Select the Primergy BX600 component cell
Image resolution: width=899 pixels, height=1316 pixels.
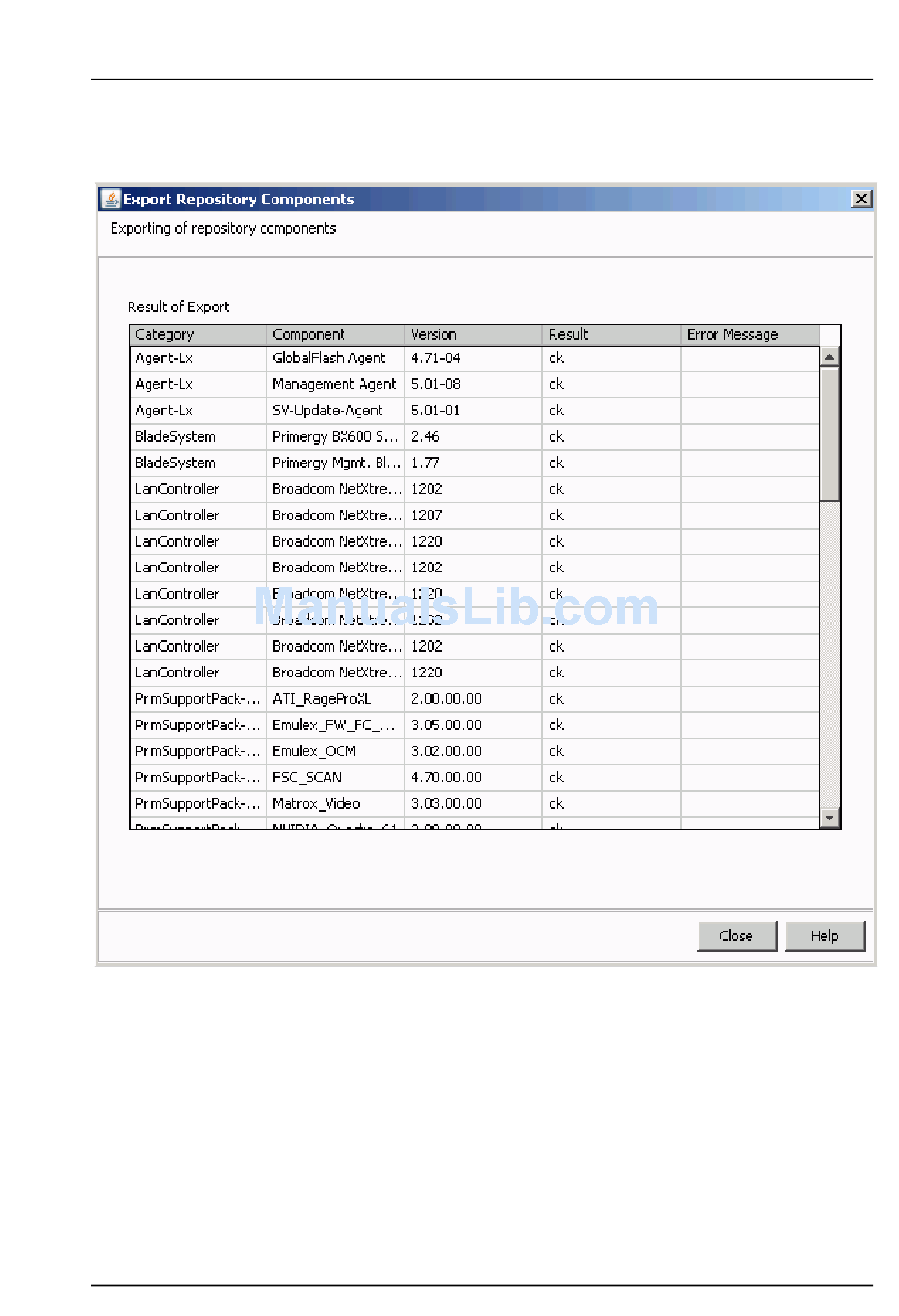pos(335,437)
